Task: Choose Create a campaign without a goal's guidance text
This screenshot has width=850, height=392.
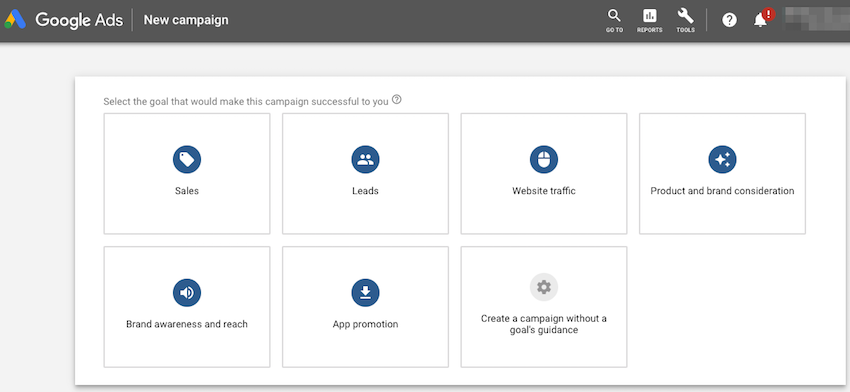Action: 544,324
